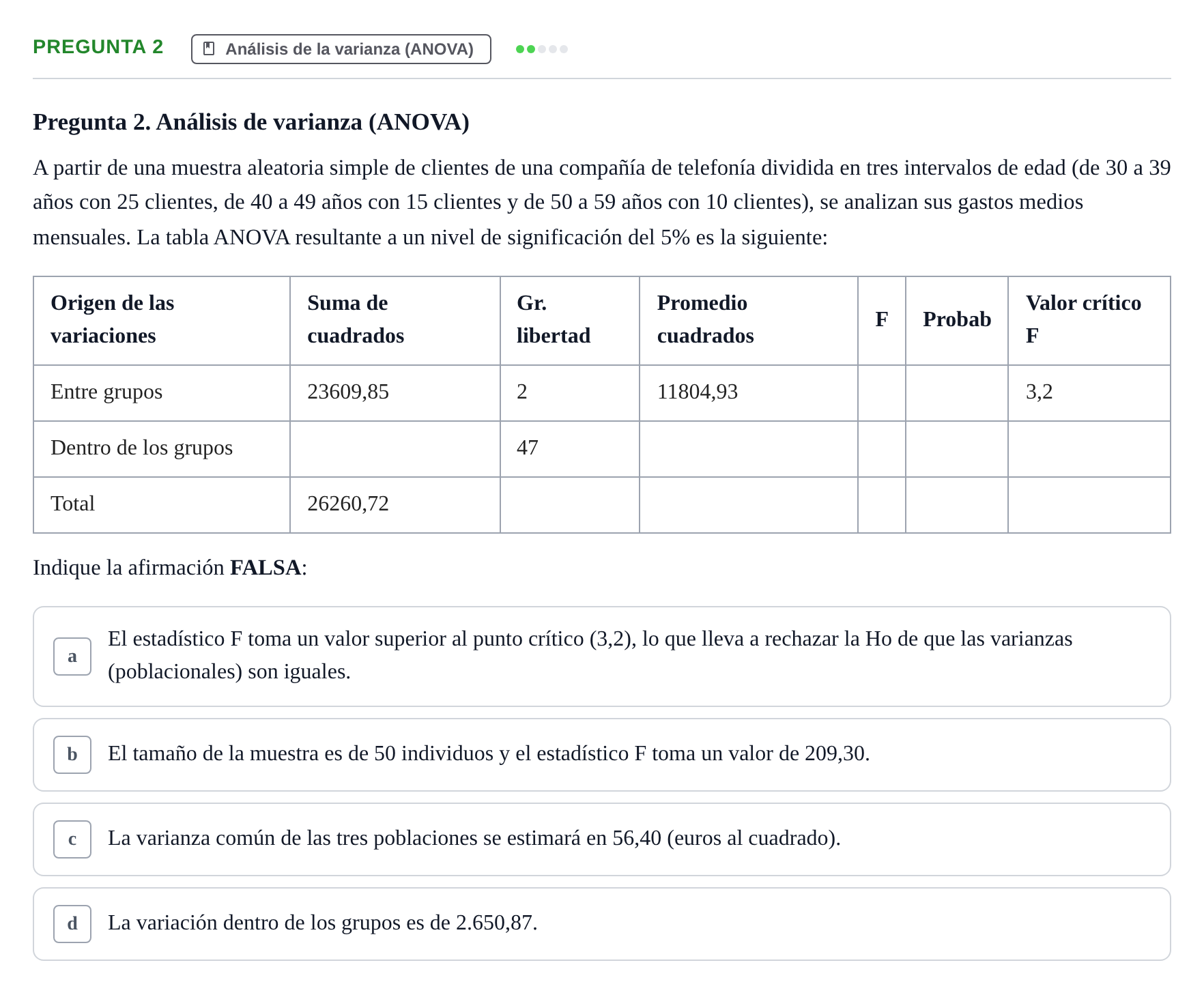This screenshot has height=995, width=1204.
Task: Click the 'Indique la afirmación FALSA' prompt
Action: click(170, 568)
